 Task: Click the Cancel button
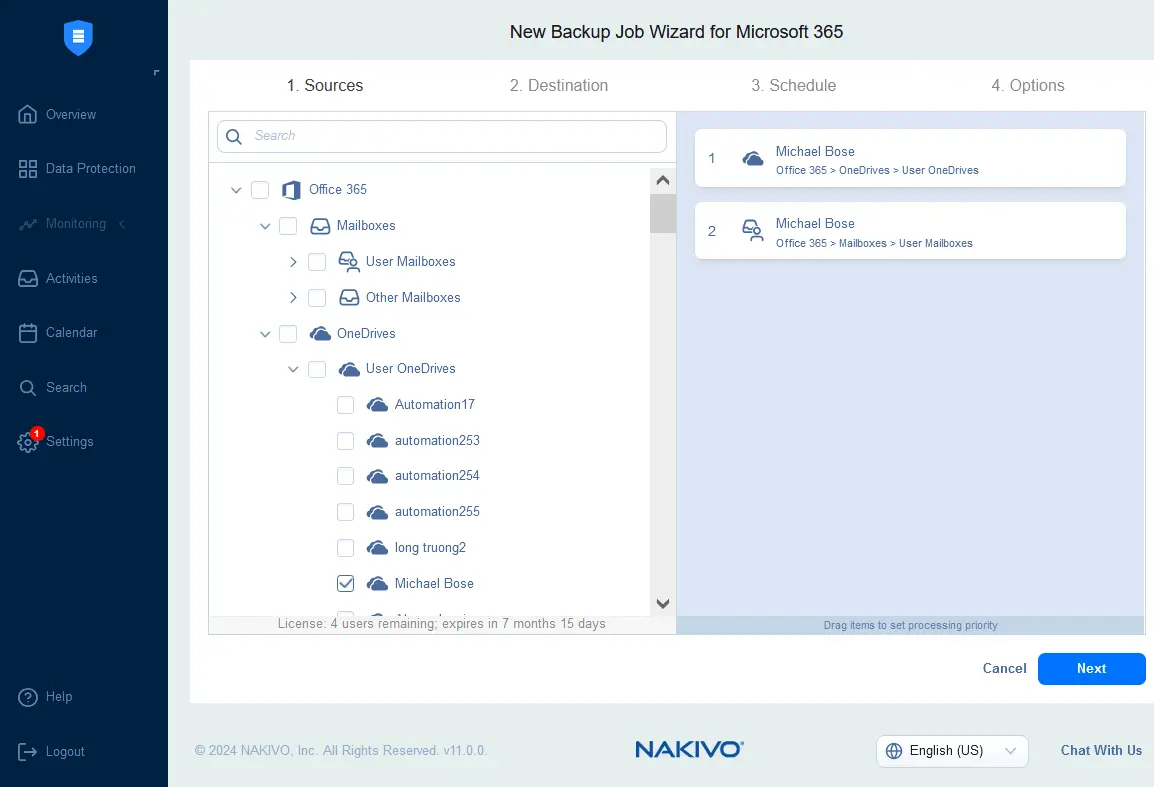pyautogui.click(x=1004, y=668)
